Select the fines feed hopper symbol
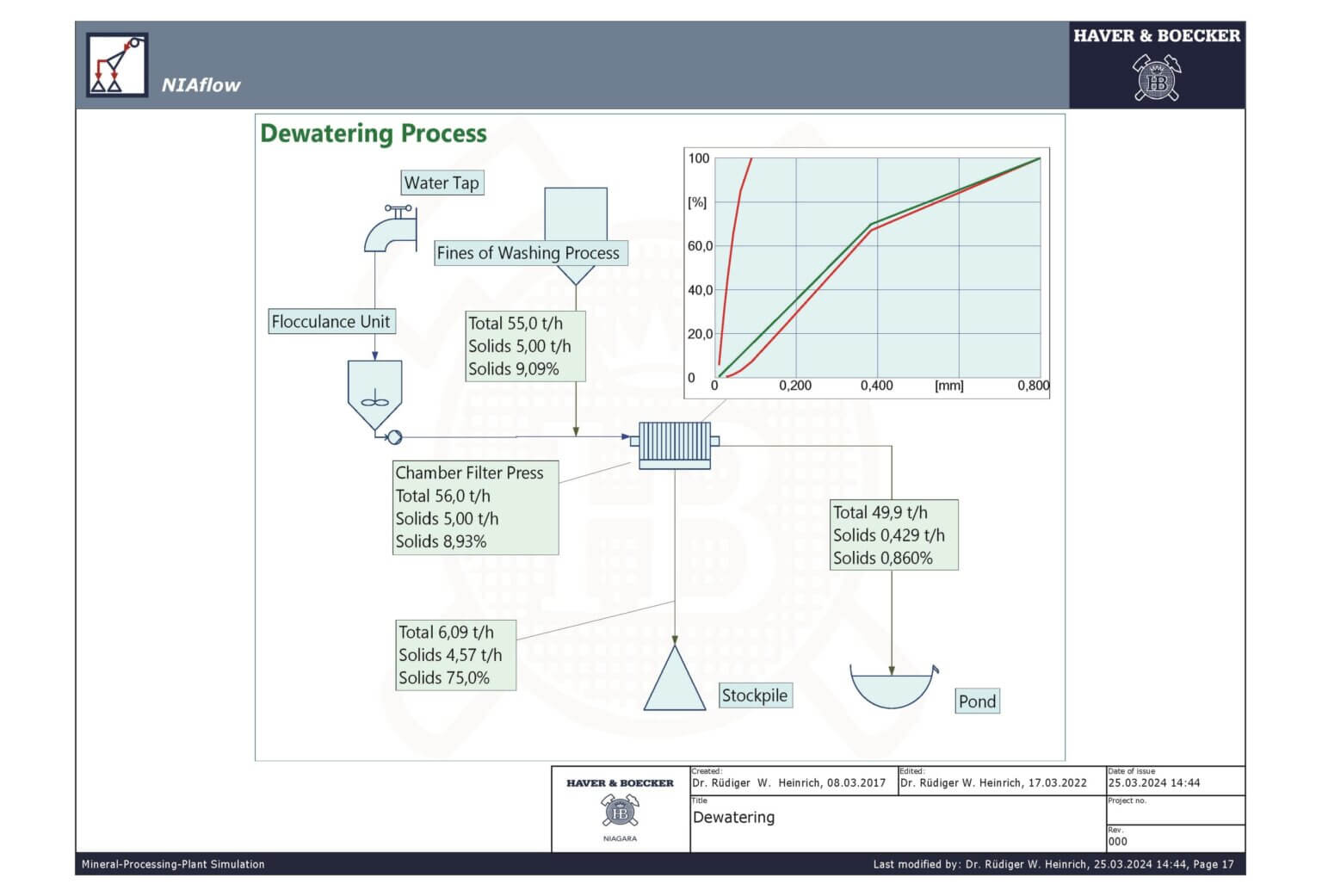Viewport: 1322px width, 896px height. 576,236
